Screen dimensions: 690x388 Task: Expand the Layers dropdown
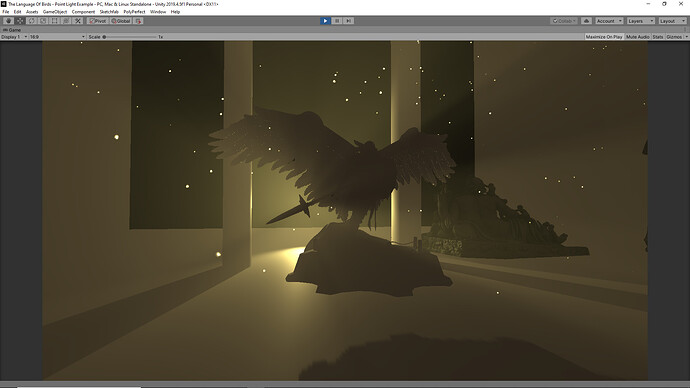(x=641, y=21)
